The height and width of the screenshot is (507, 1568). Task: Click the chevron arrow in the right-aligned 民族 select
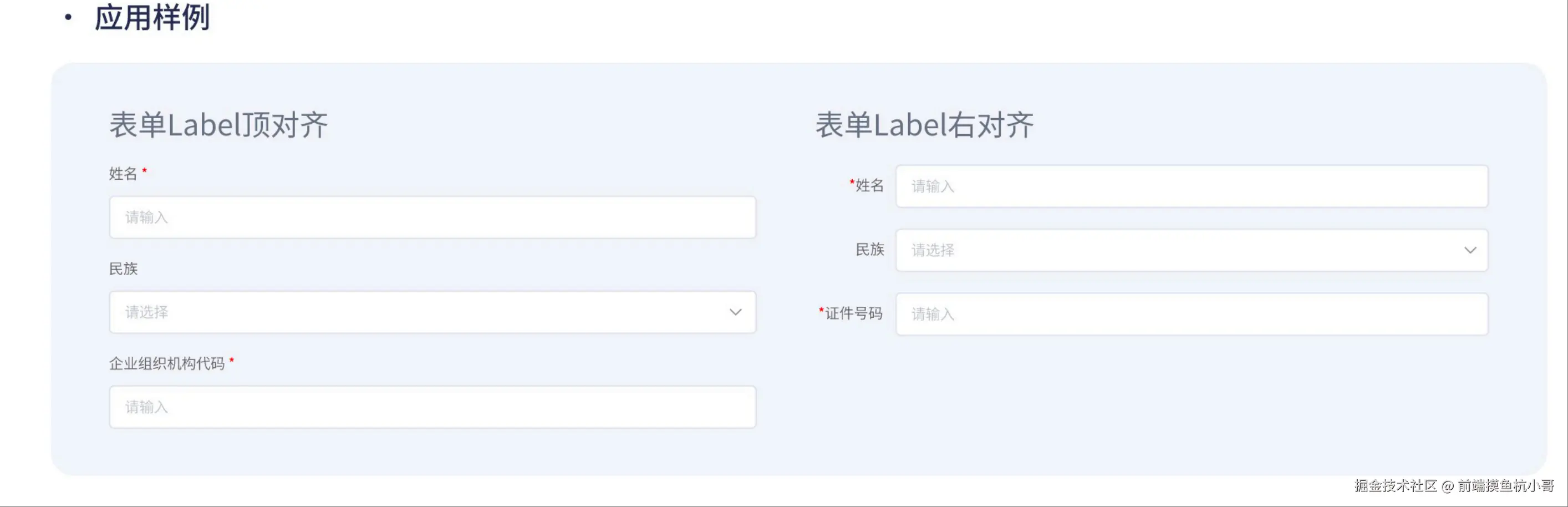(1470, 250)
